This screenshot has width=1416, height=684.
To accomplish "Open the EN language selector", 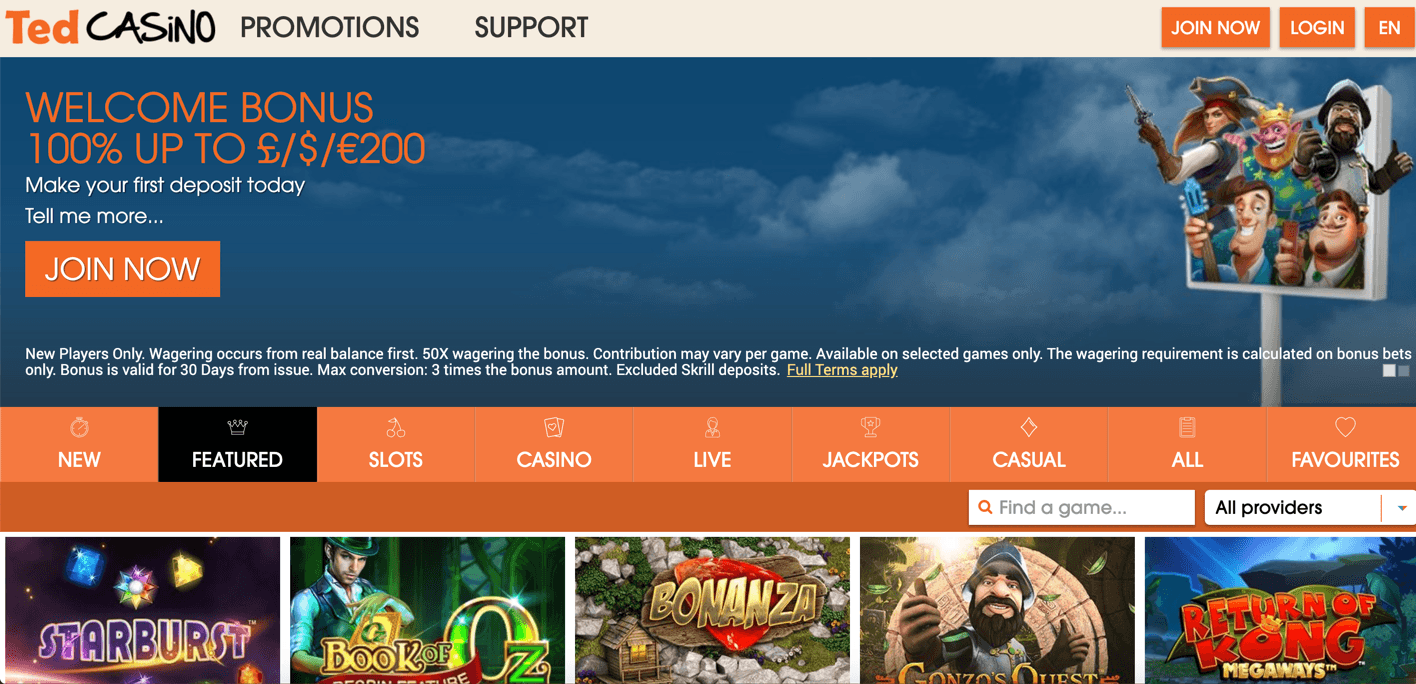I will pyautogui.click(x=1389, y=28).
